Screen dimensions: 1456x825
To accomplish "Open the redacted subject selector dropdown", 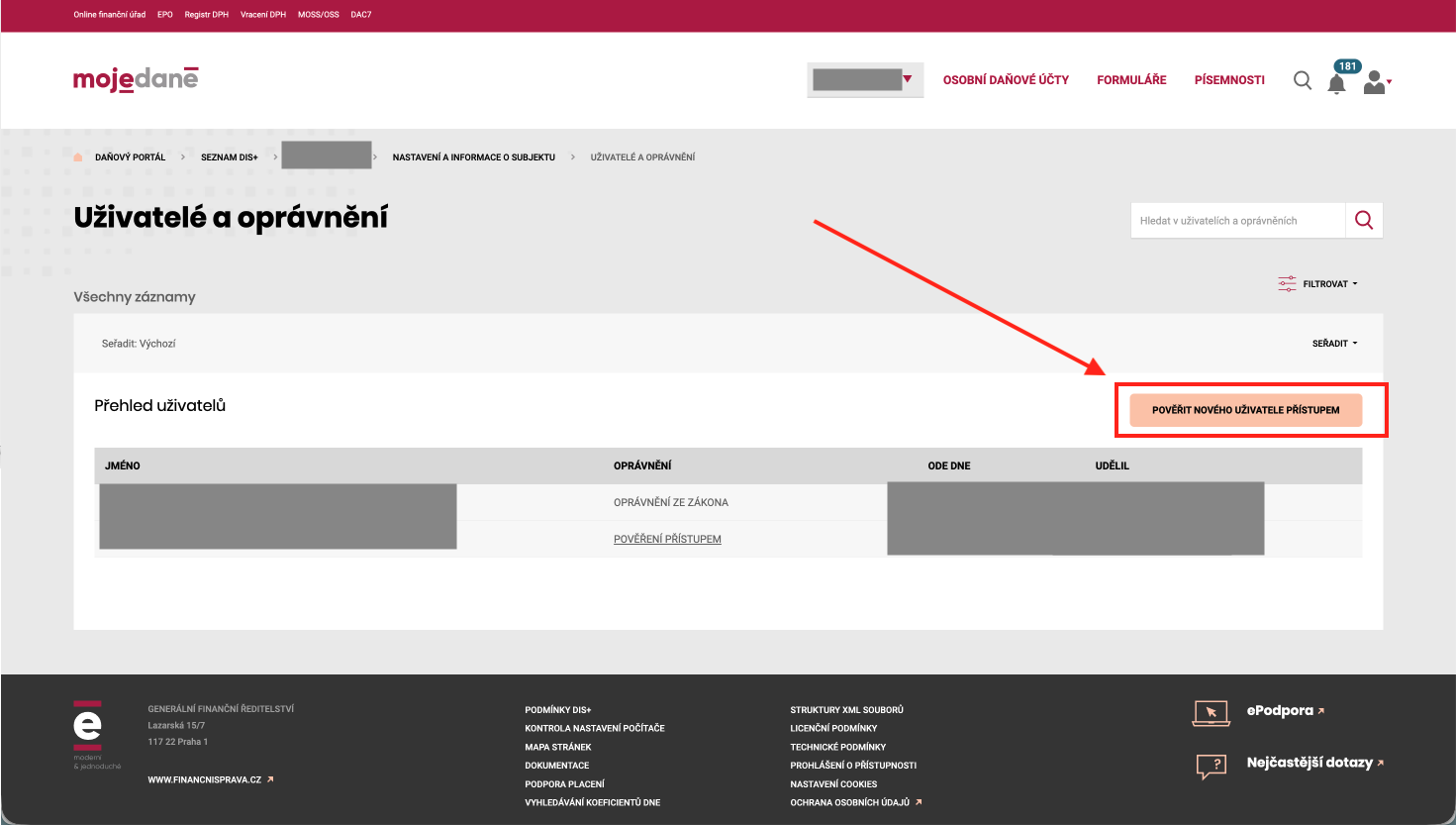I will [865, 80].
